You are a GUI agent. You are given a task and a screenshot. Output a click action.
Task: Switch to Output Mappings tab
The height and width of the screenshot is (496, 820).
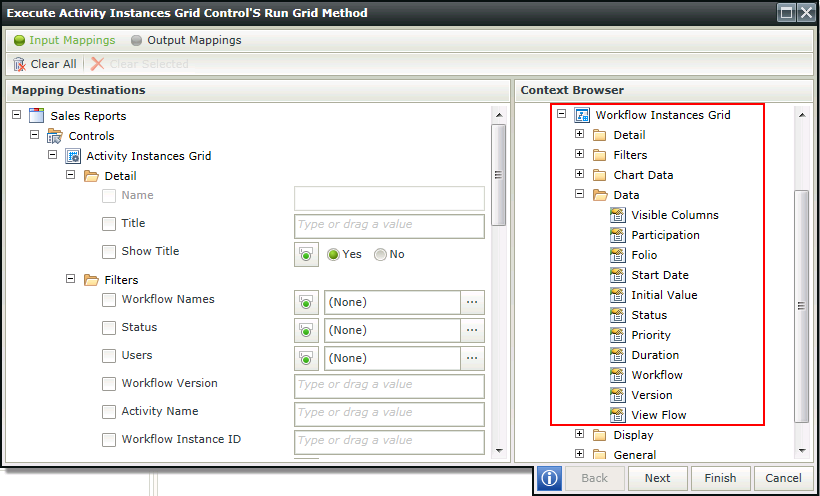[186, 40]
